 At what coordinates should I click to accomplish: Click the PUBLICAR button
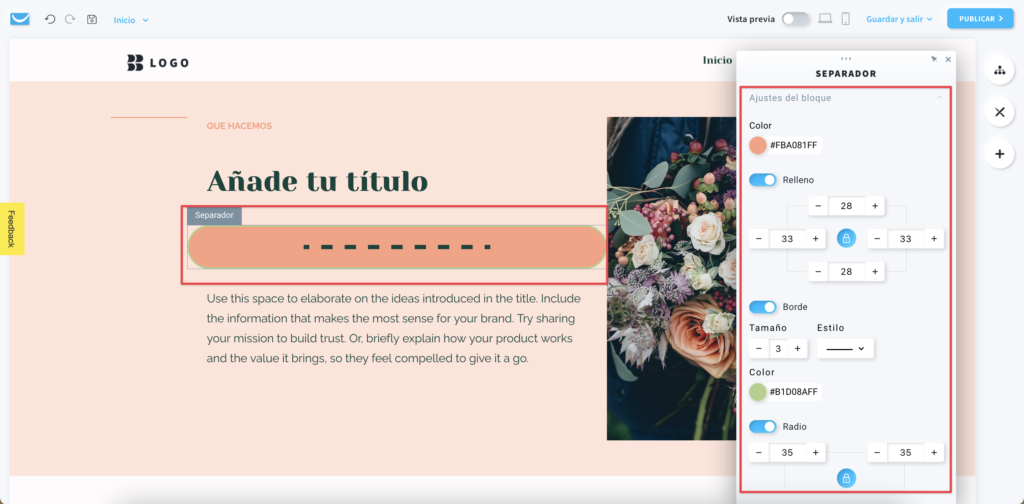[980, 19]
